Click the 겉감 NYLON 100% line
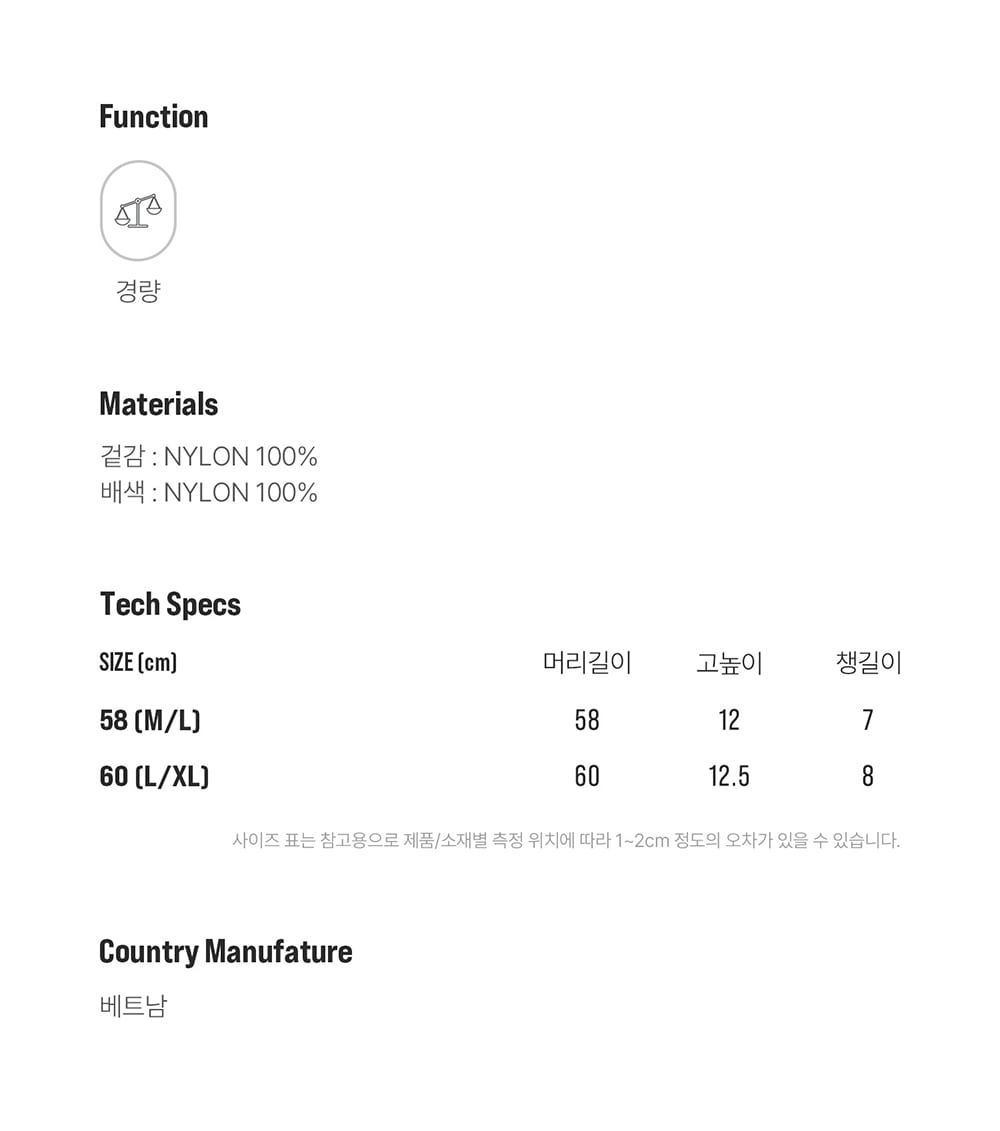The image size is (1000, 1131). coord(209,457)
